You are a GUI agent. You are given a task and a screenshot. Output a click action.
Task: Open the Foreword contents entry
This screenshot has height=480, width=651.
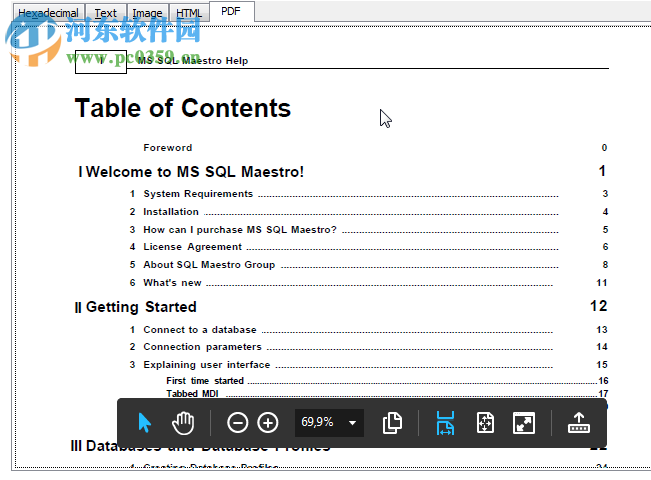click(x=168, y=147)
